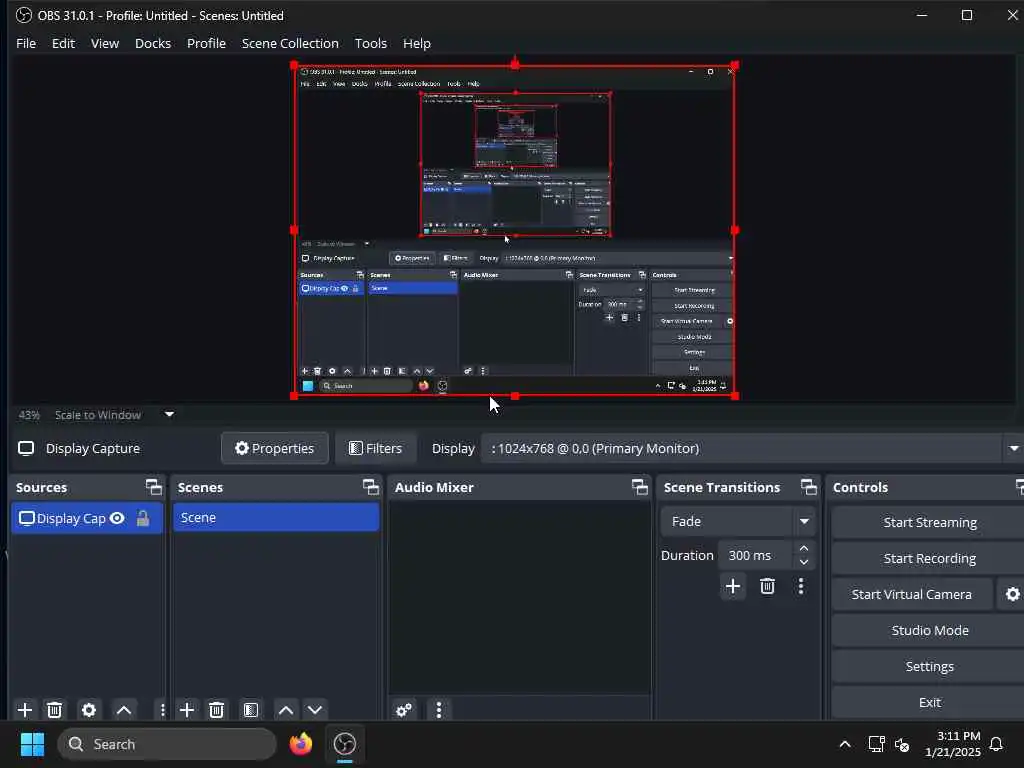Image resolution: width=1024 pixels, height=768 pixels.
Task: Click the captured display in preview
Action: tap(515, 231)
